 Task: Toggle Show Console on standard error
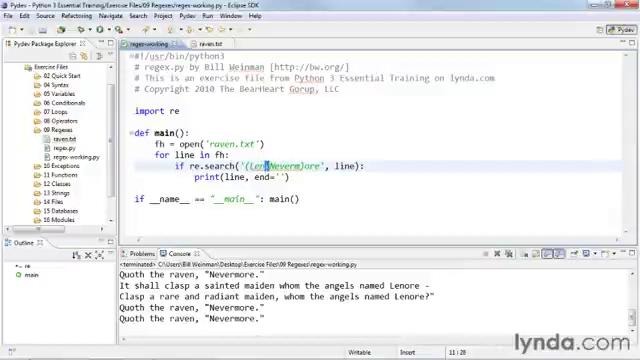(x=559, y=254)
